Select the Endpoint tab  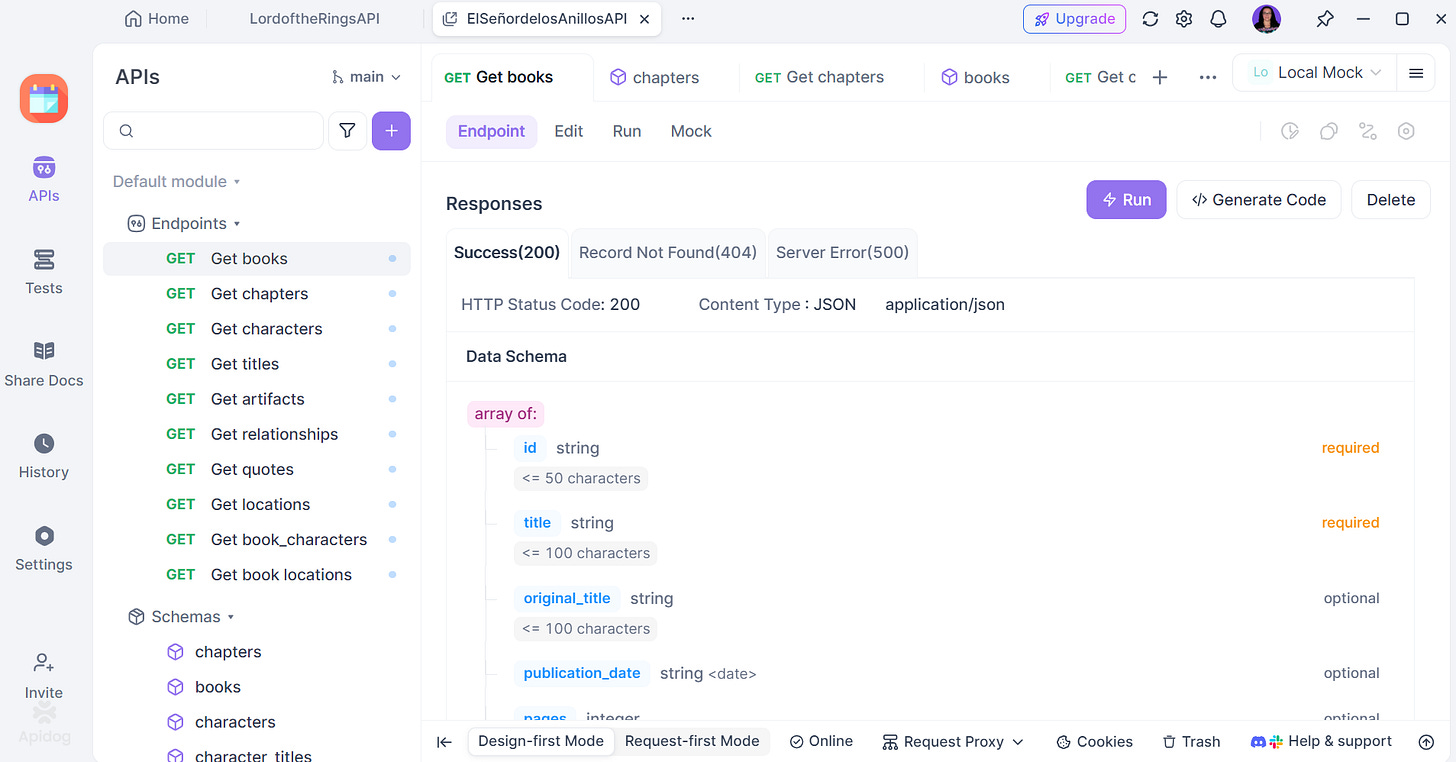click(x=491, y=131)
